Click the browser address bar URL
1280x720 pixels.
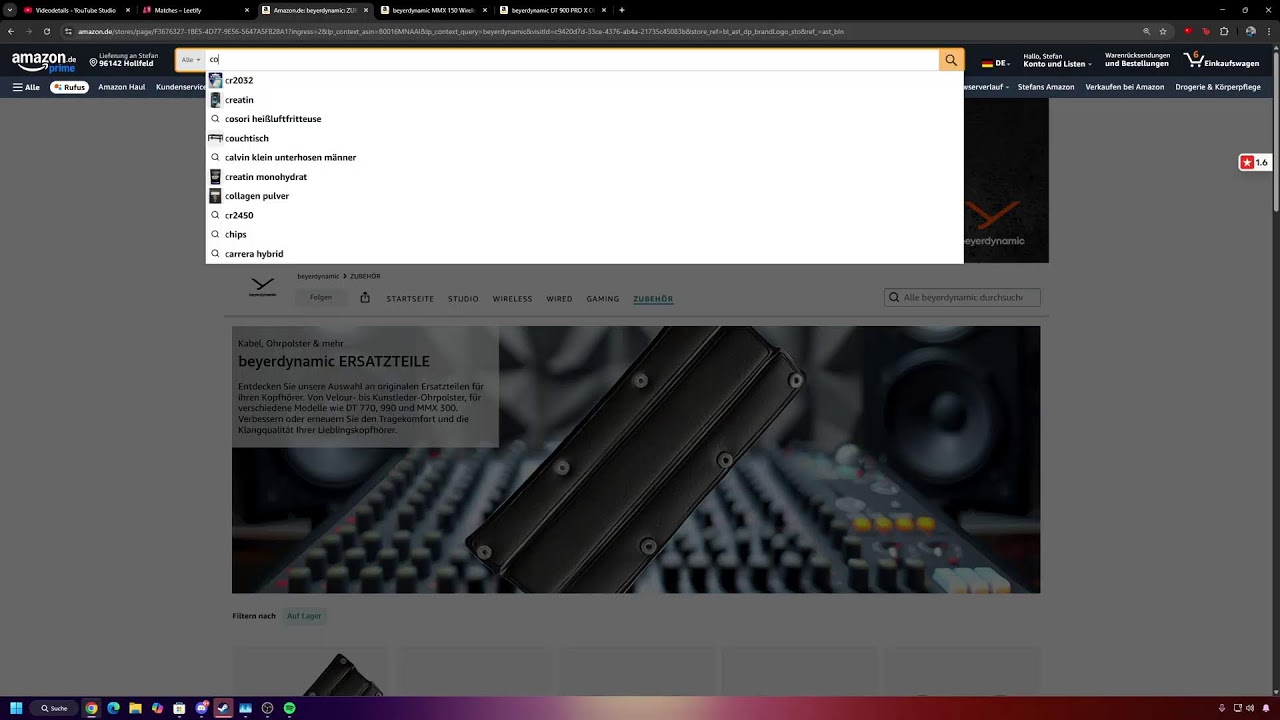pyautogui.click(x=460, y=31)
